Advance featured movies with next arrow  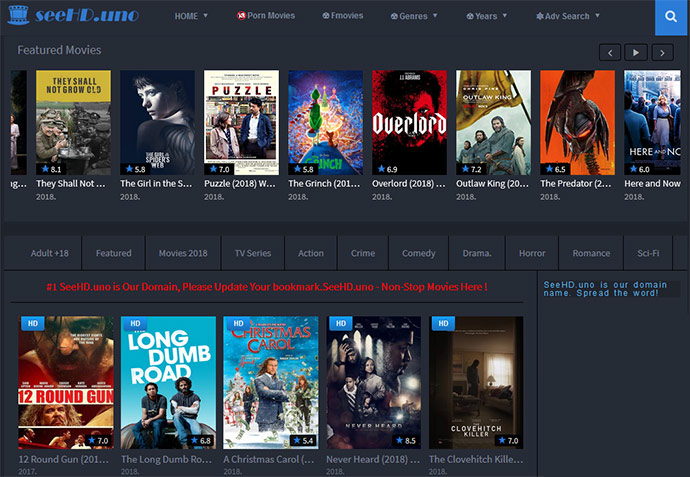tap(662, 52)
